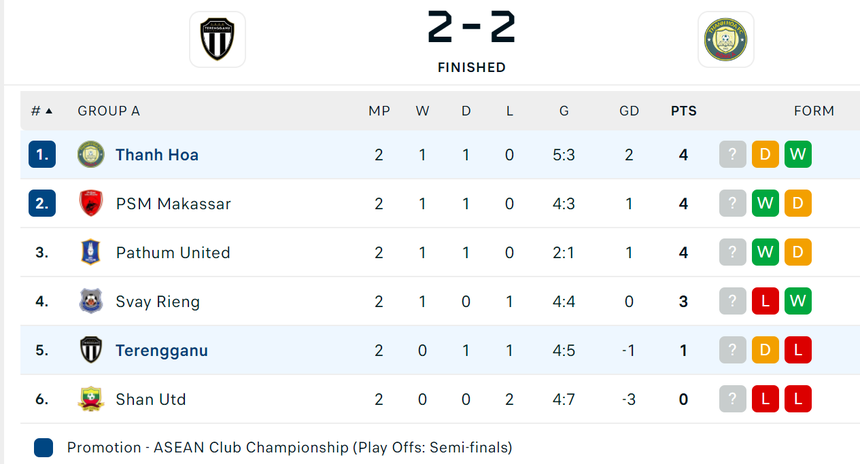Open Thanh Hoa team page link

point(157,155)
